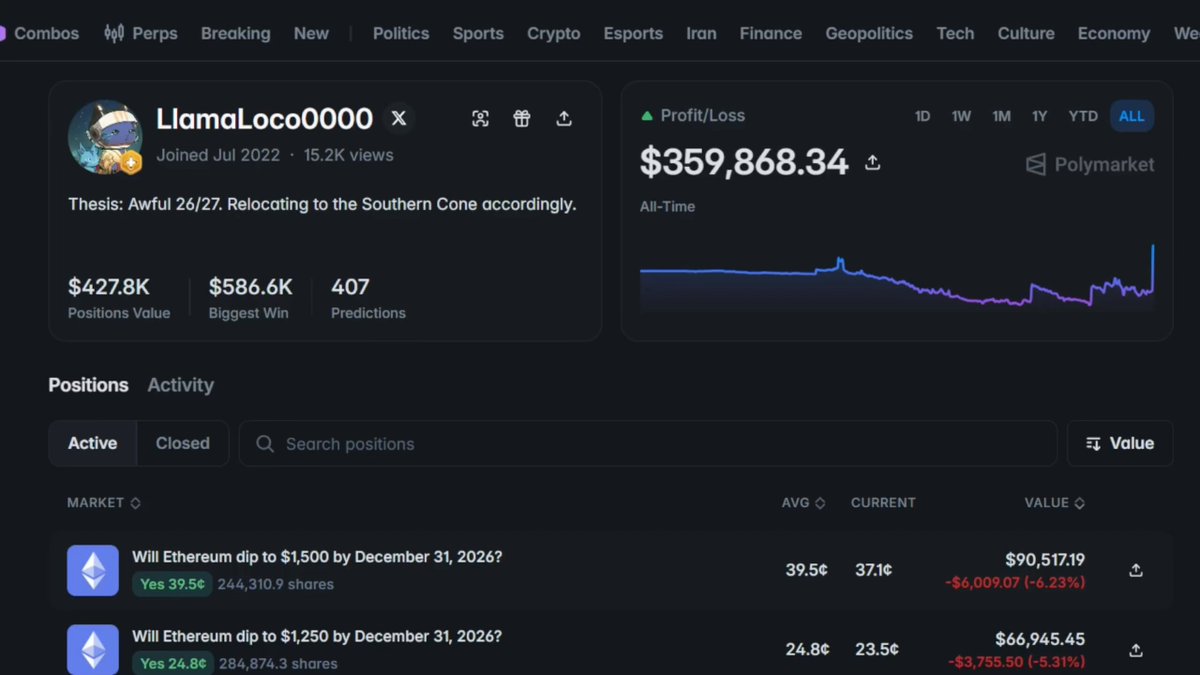Open the Sports category in navigation
The height and width of the screenshot is (675, 1200).
[x=478, y=33]
